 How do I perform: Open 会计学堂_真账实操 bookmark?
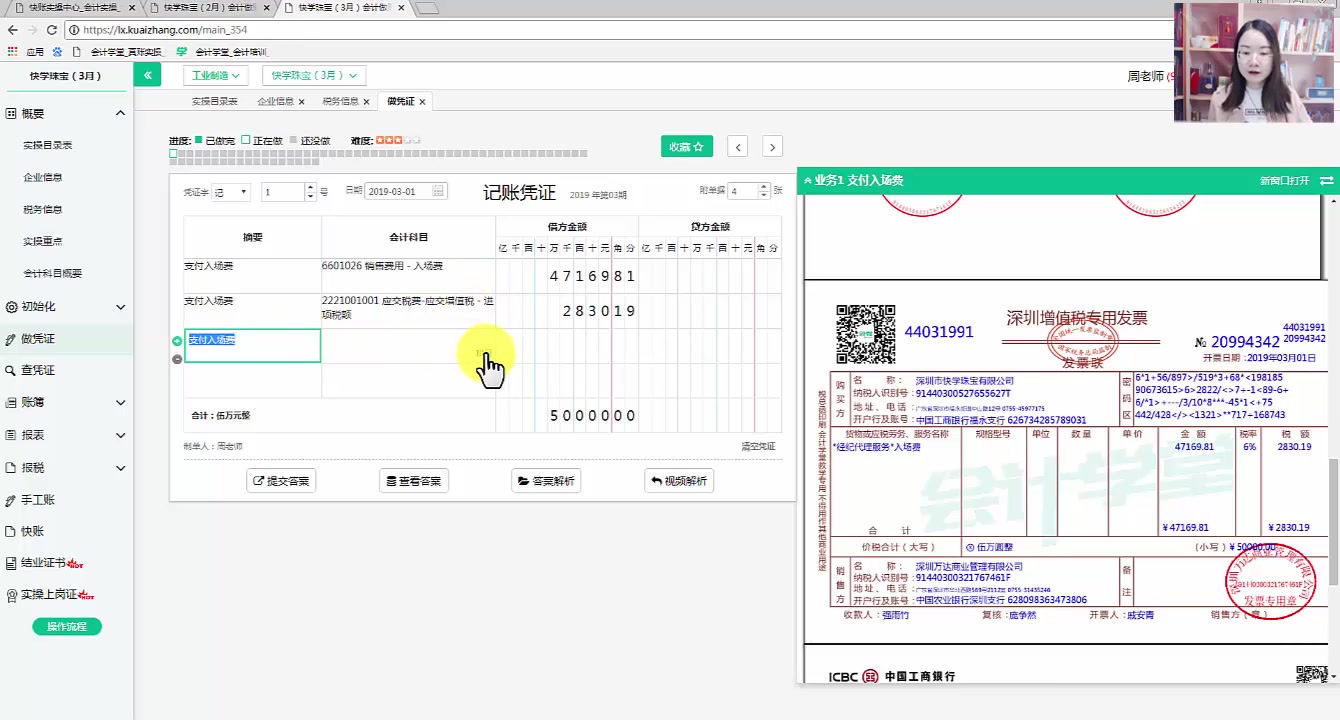pos(118,51)
